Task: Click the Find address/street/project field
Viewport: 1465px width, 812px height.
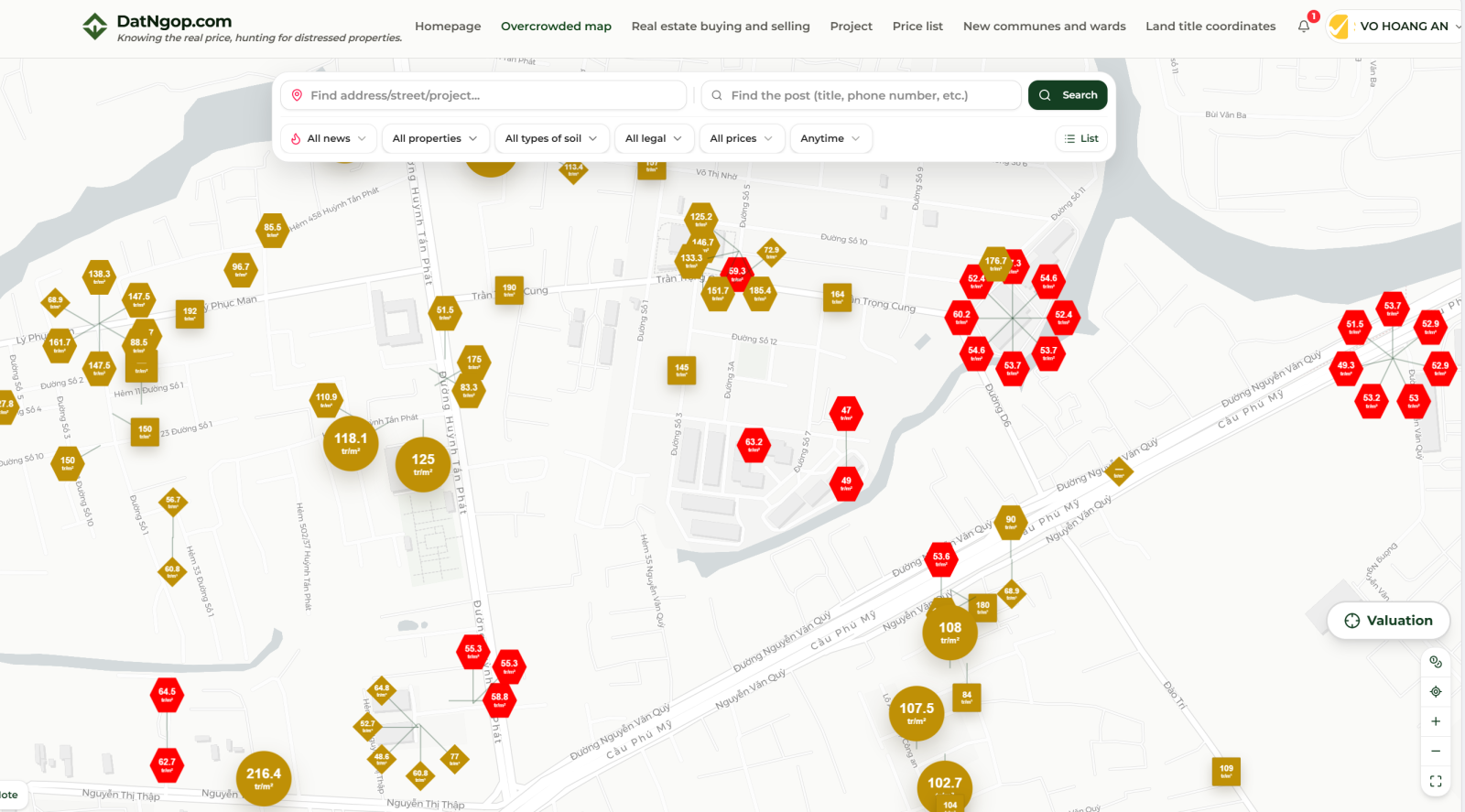Action: click(x=483, y=95)
